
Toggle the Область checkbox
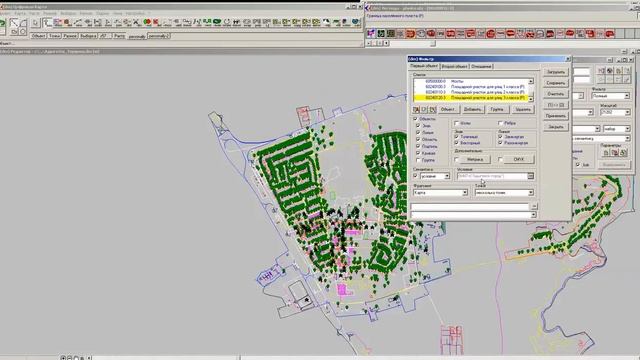(418, 139)
